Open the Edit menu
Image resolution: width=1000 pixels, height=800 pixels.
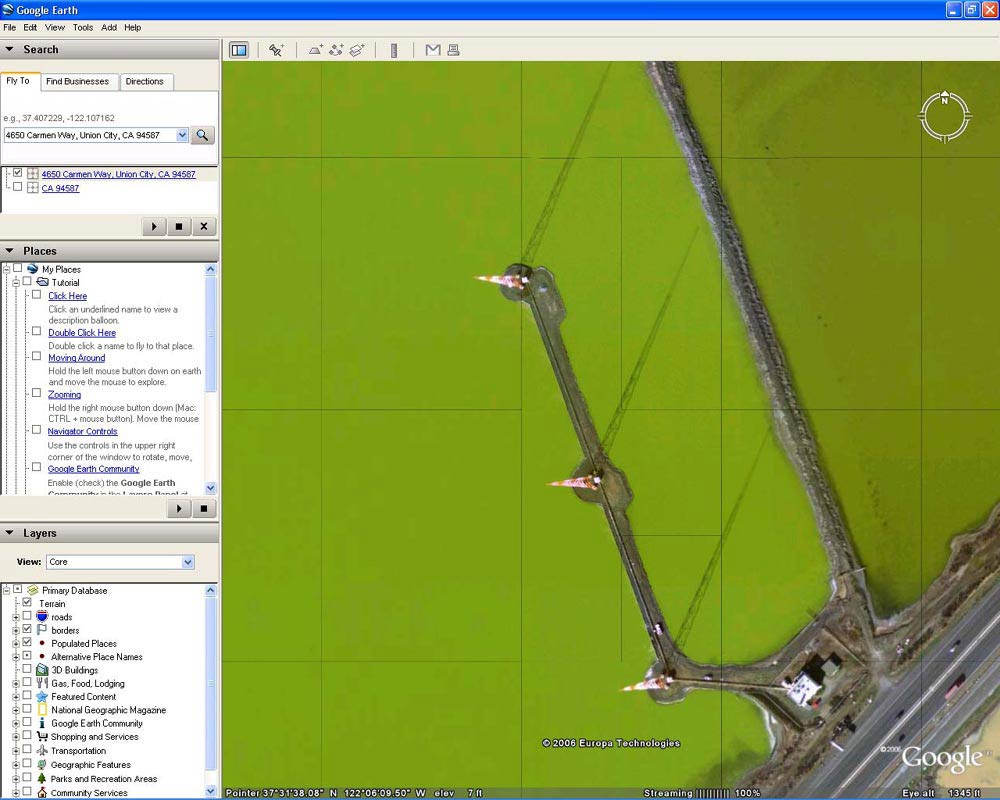30,27
